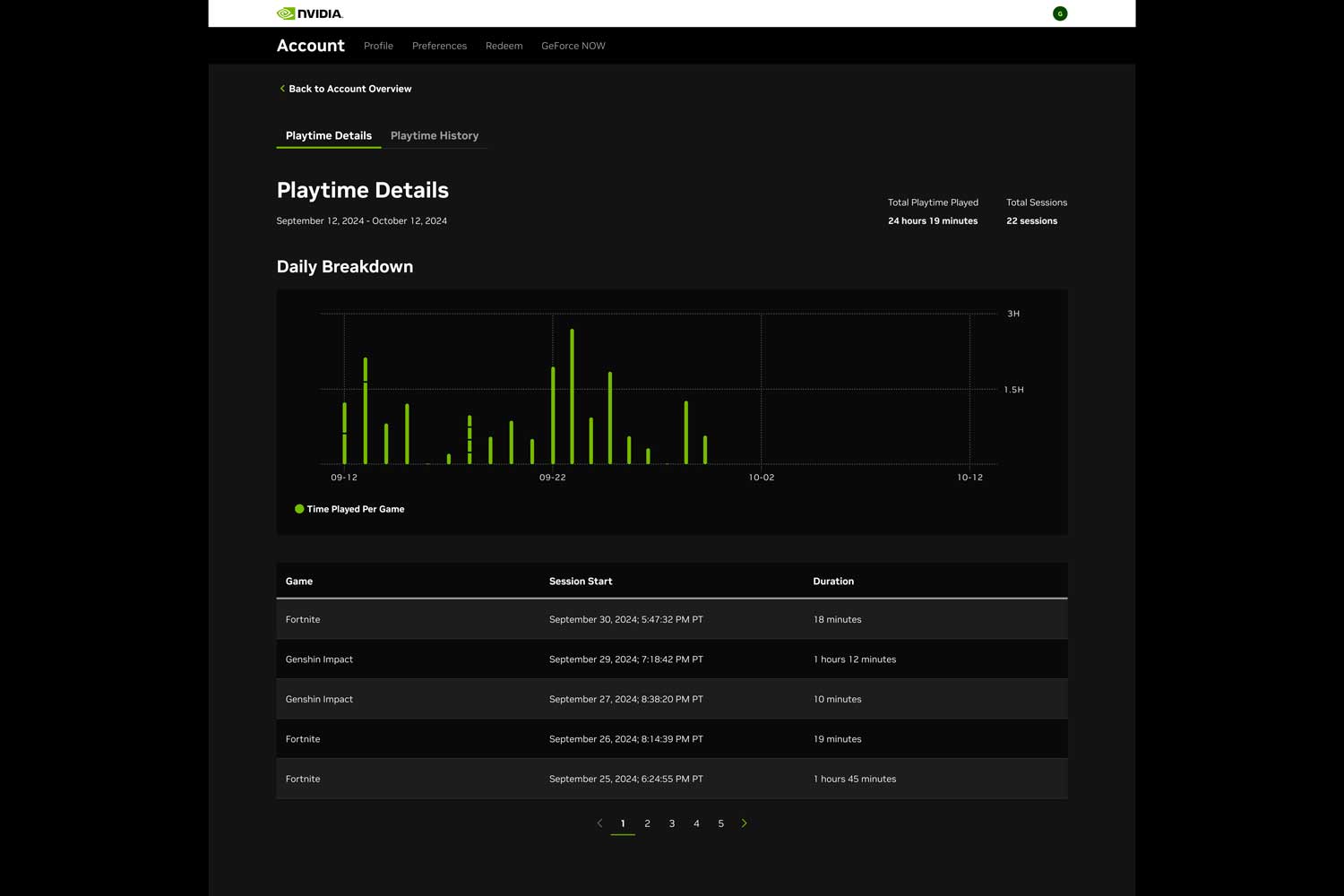Click the 1.5H axis label
This screenshot has width=1344, height=896.
pyautogui.click(x=1013, y=390)
